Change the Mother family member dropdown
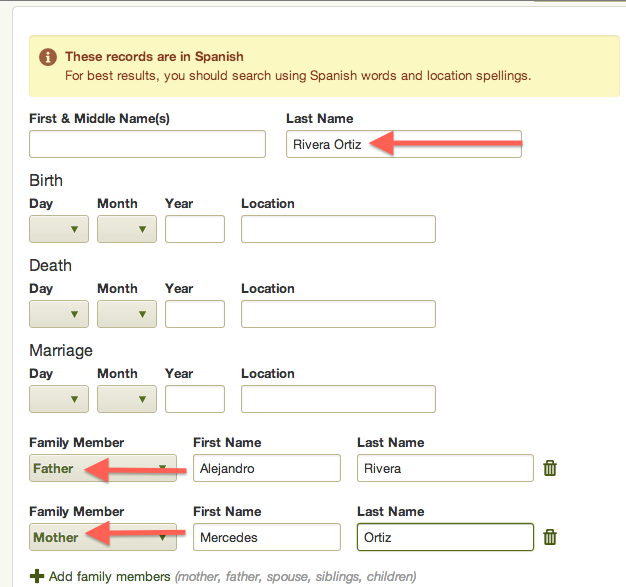 (x=103, y=537)
